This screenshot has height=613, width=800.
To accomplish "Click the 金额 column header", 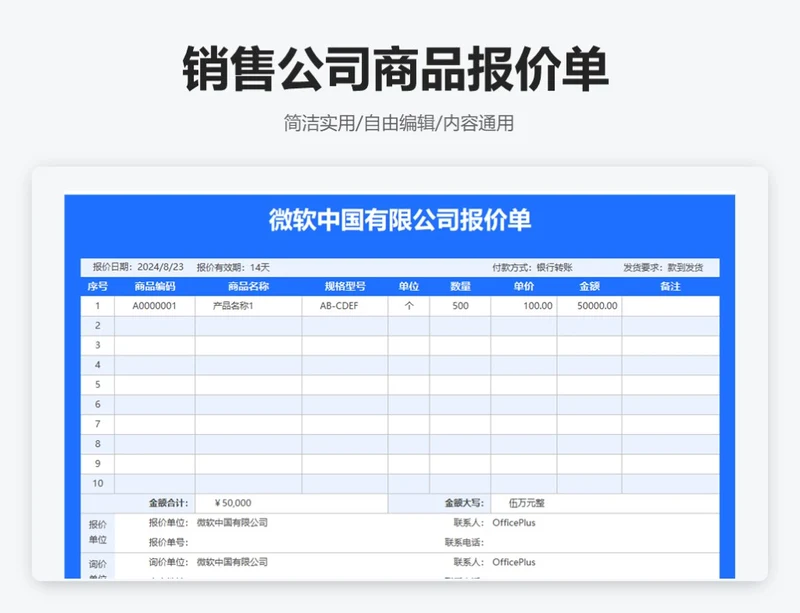I will coord(589,286).
